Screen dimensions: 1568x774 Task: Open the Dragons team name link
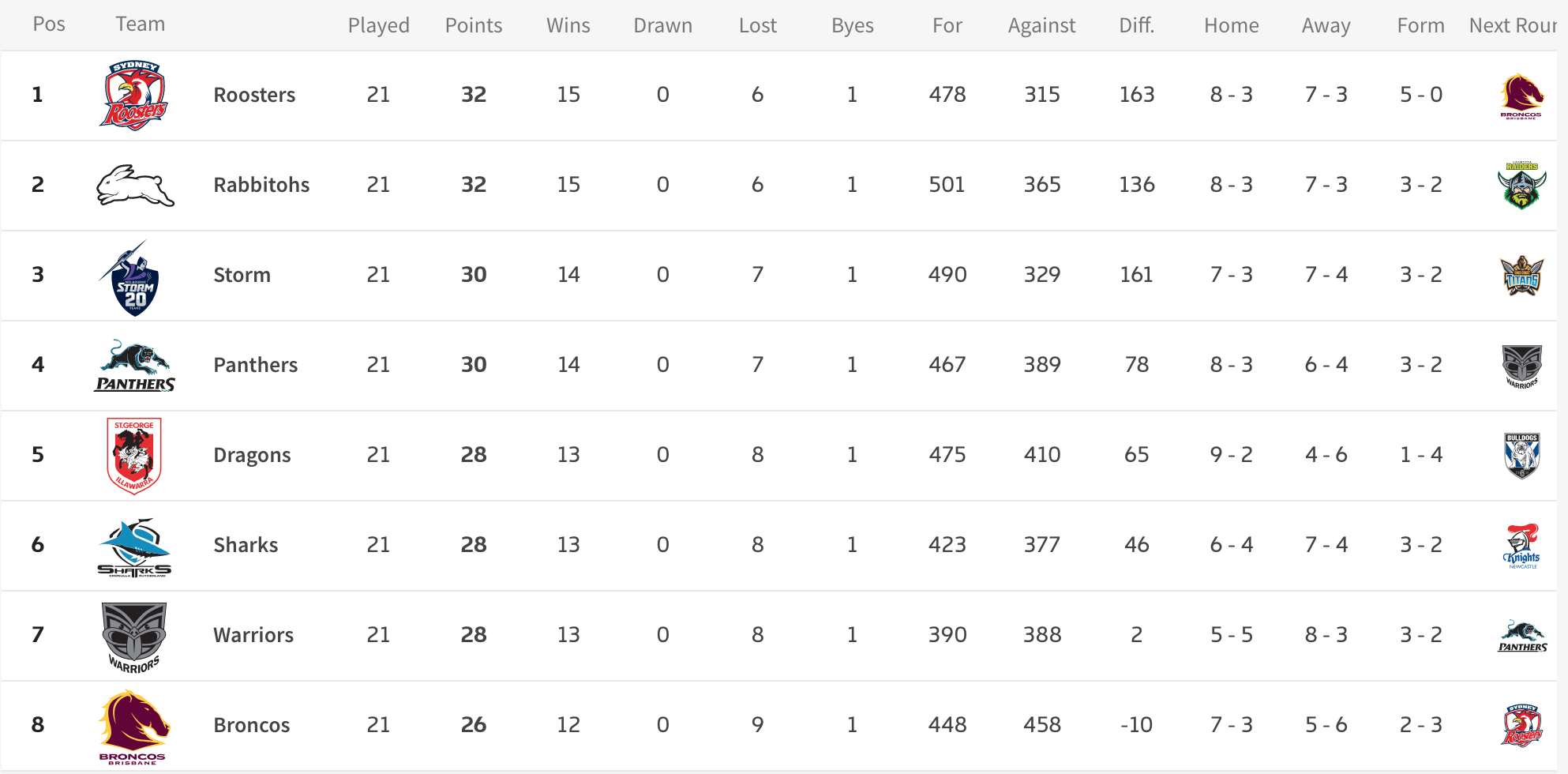tap(252, 455)
